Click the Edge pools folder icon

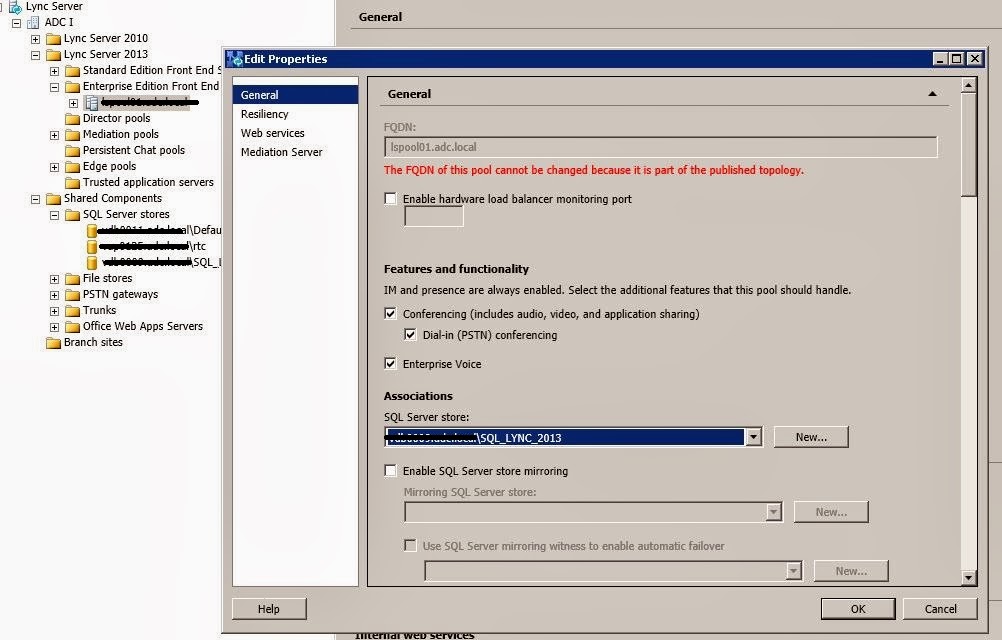click(x=73, y=167)
